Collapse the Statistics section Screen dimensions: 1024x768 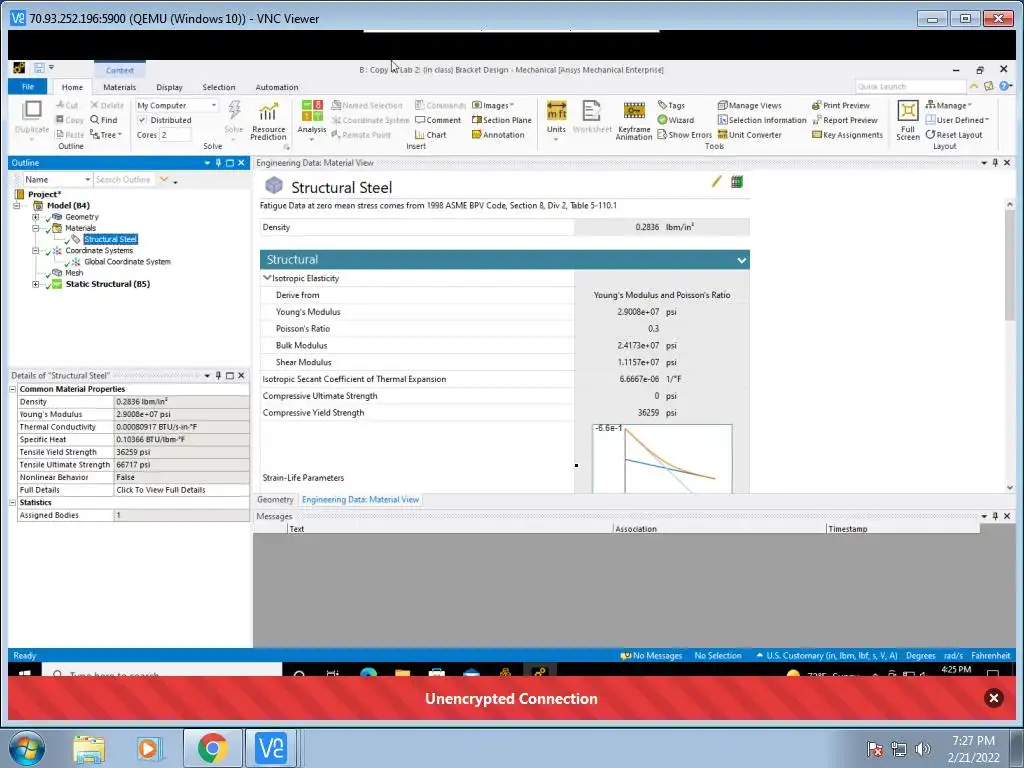coord(12,503)
